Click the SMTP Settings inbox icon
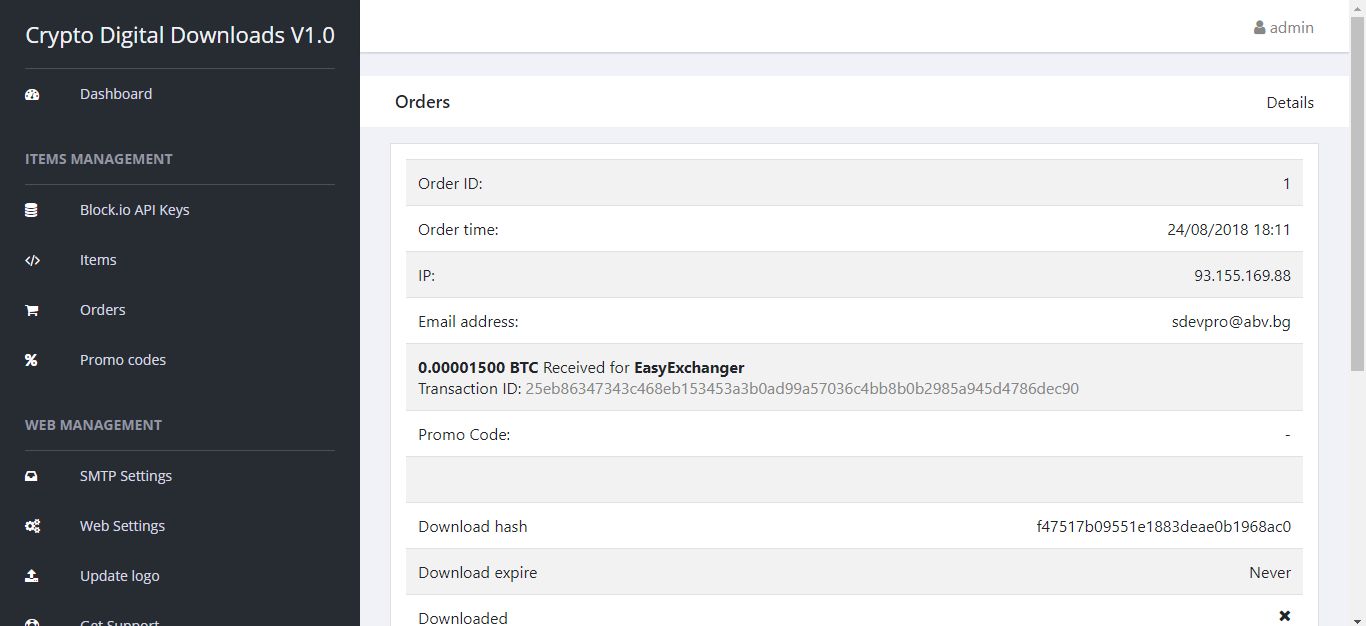 (32, 476)
